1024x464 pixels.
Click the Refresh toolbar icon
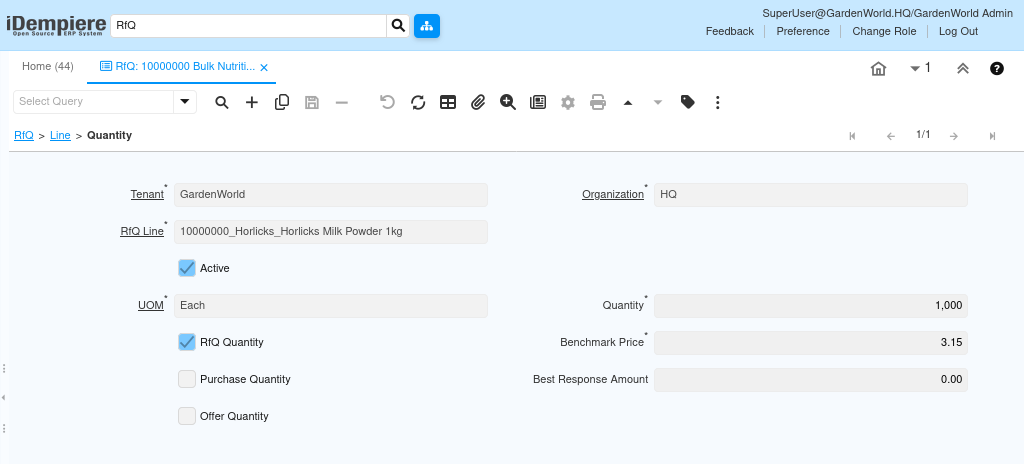click(418, 102)
